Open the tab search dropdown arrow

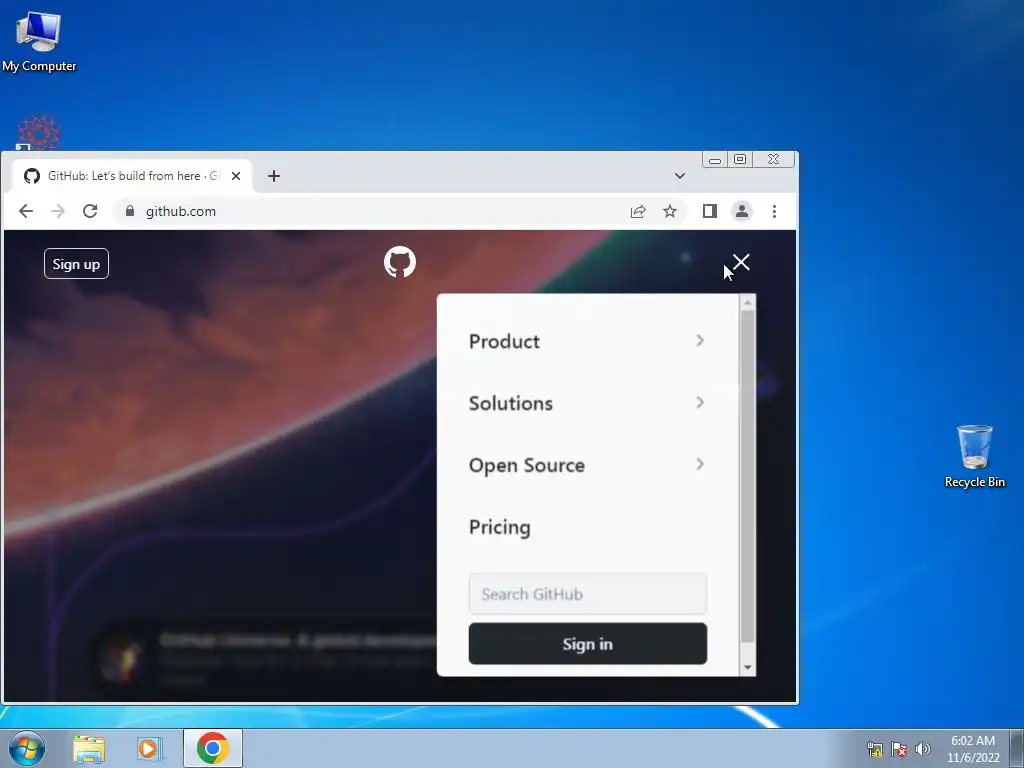pos(680,176)
